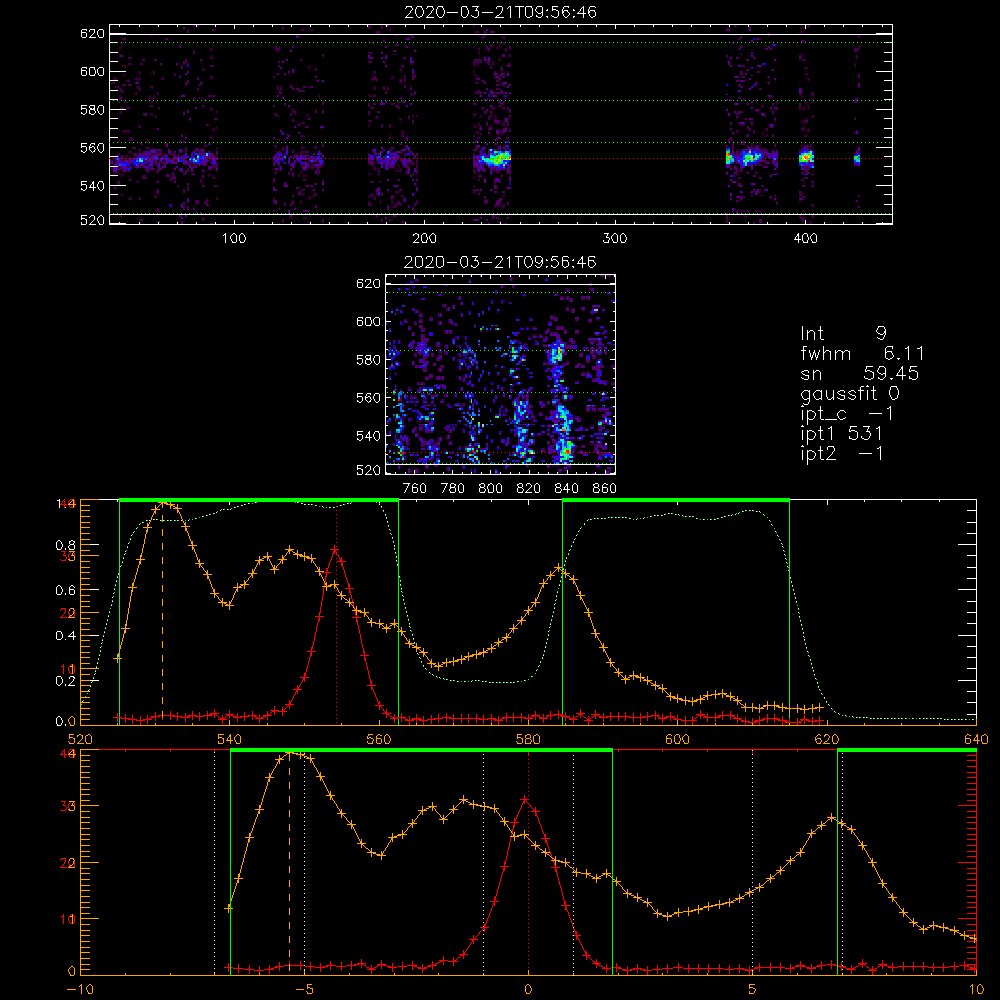Click the '-5' x-axis label of bottom plot
Viewport: 1000px width, 1000px height.
(x=304, y=990)
